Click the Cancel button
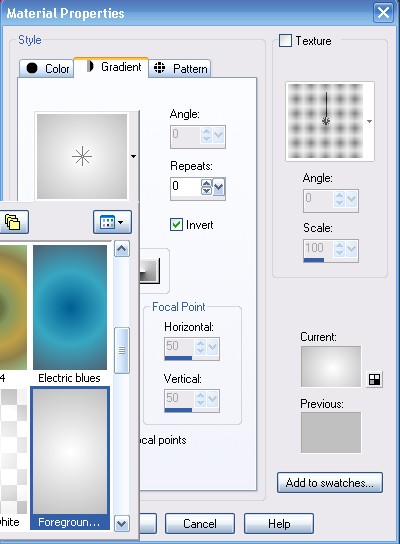The height and width of the screenshot is (544, 400). pos(200,524)
